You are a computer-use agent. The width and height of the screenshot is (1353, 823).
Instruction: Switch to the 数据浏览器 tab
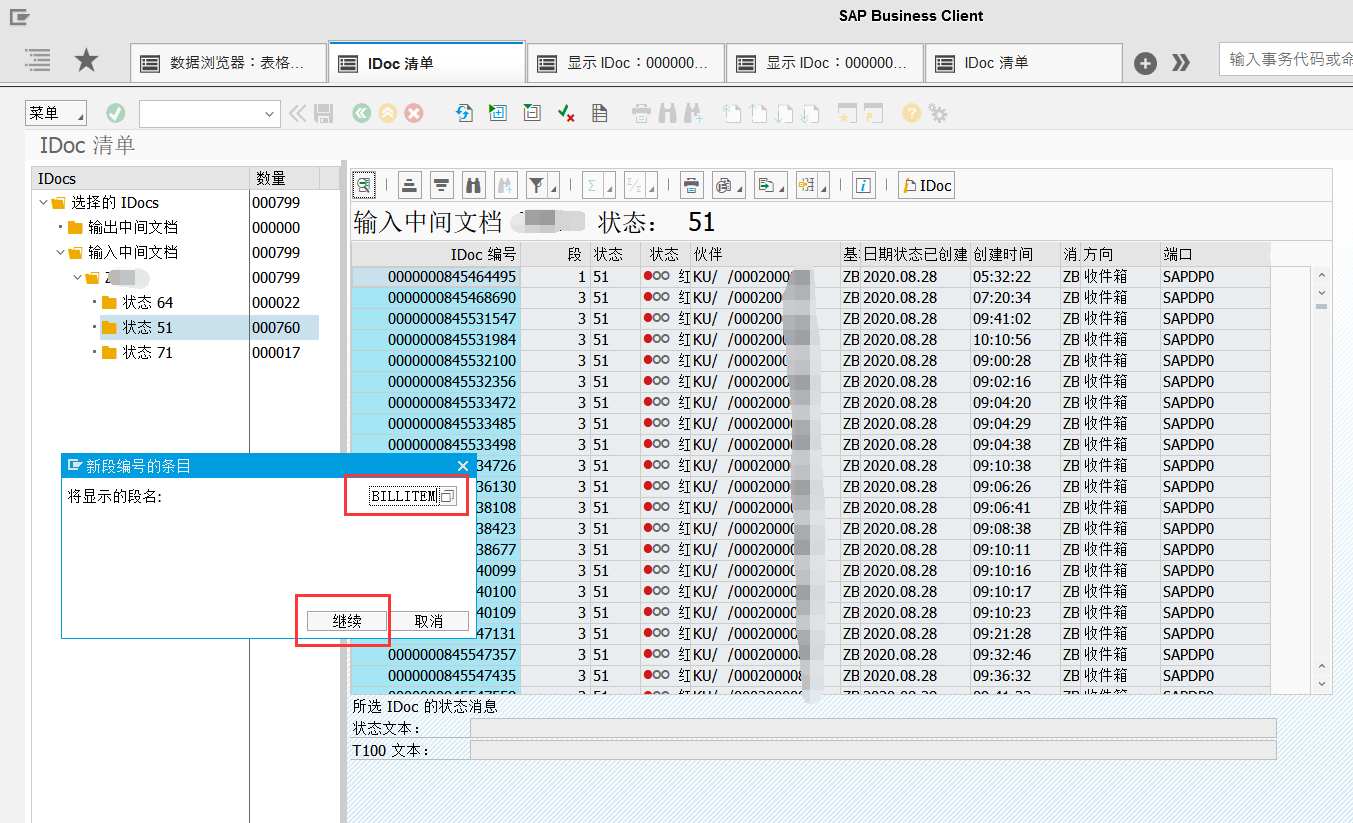tap(229, 63)
